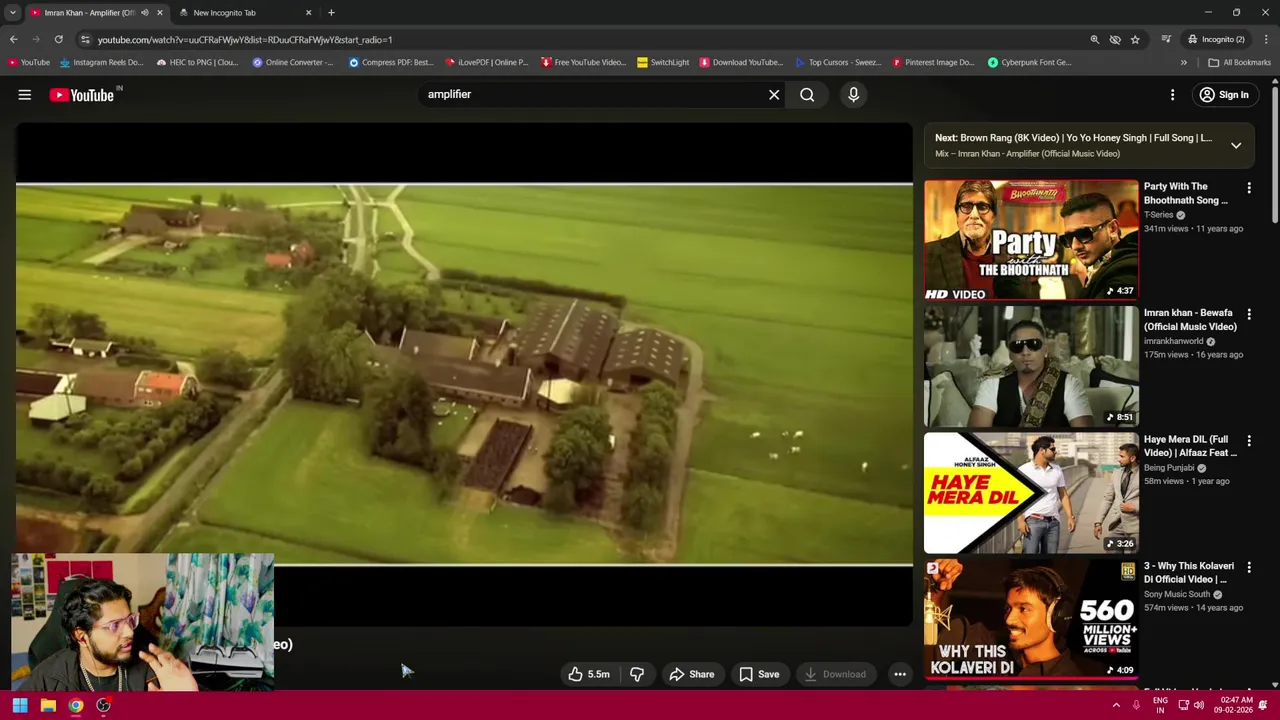Image resolution: width=1280 pixels, height=720 pixels.
Task: Open the Compress PDF bookmark
Action: coord(391,62)
